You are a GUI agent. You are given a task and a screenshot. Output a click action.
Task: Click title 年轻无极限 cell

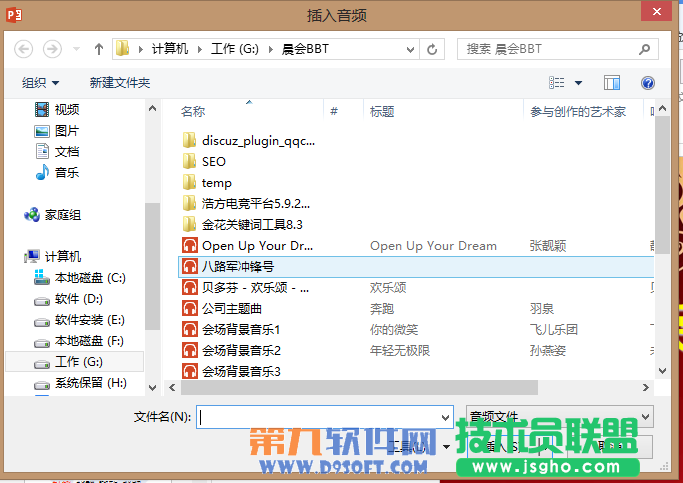pos(400,351)
